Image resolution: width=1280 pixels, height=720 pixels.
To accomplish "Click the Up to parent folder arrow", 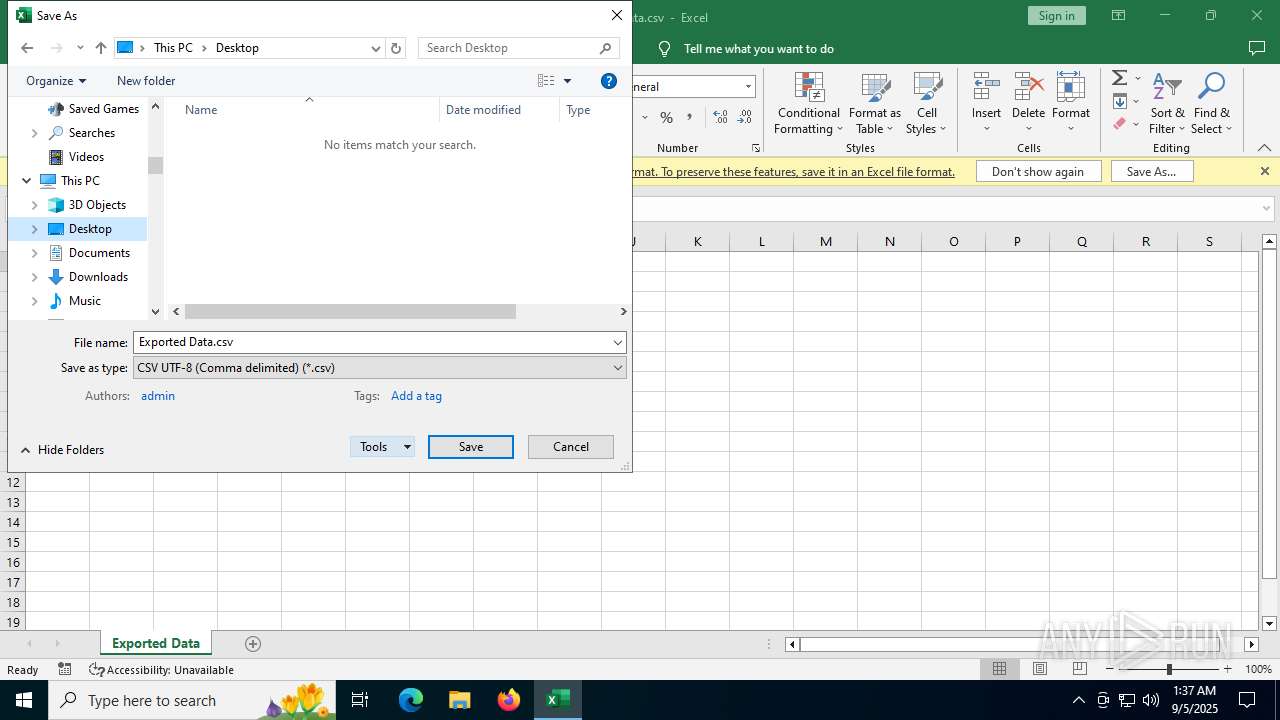I will [101, 48].
